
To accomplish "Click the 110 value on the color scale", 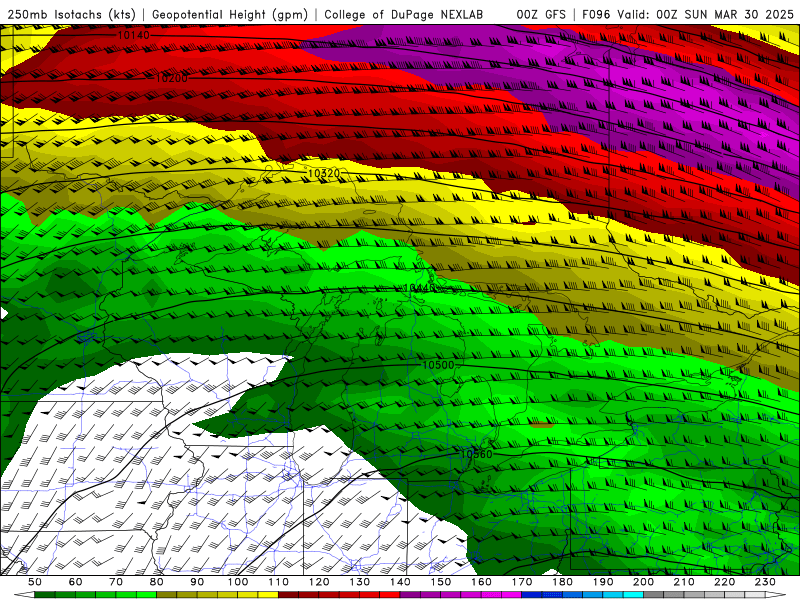I will 279,582.
